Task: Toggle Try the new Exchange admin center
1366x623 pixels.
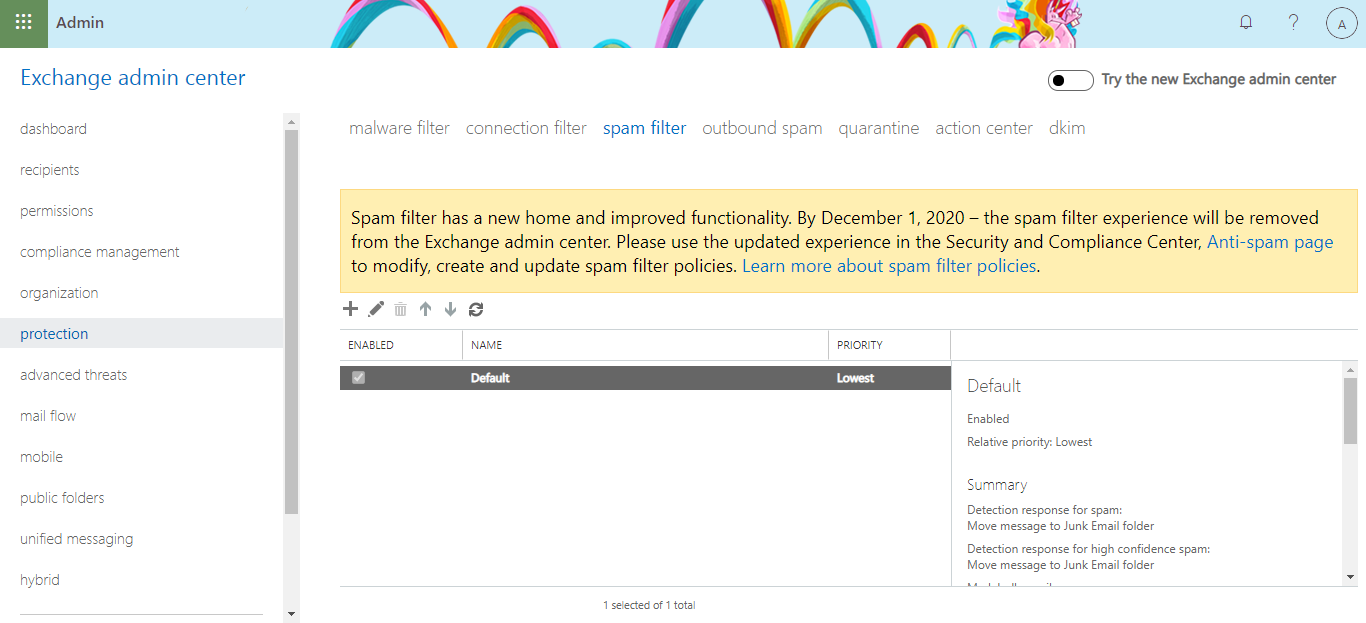Action: (1071, 80)
